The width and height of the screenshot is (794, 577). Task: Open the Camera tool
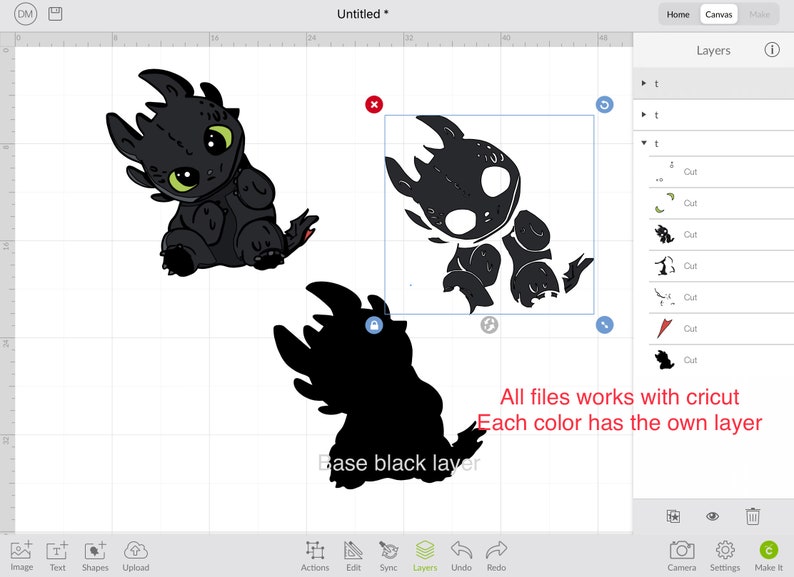tap(682, 556)
